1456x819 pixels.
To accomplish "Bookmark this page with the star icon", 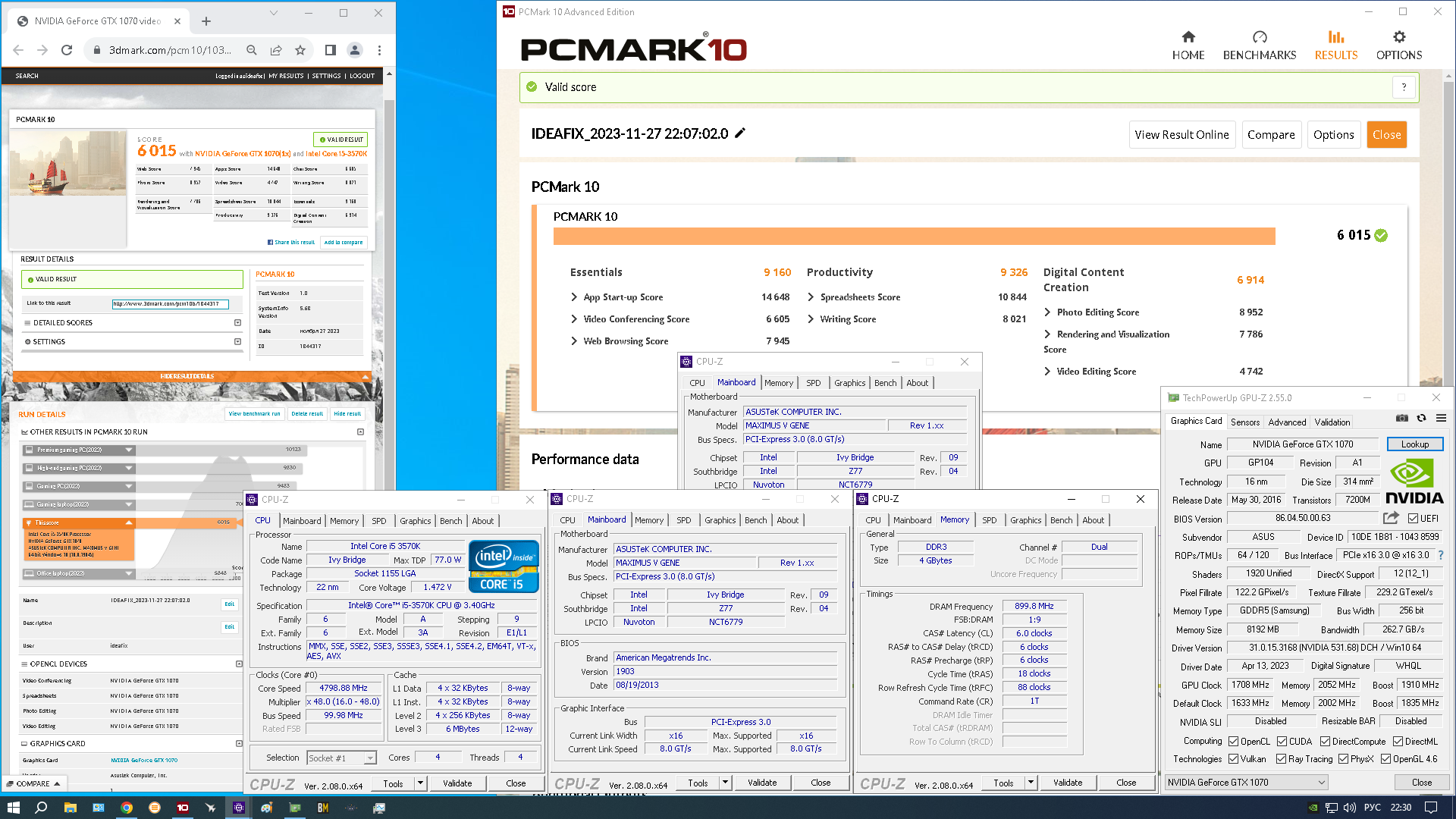I will point(300,50).
